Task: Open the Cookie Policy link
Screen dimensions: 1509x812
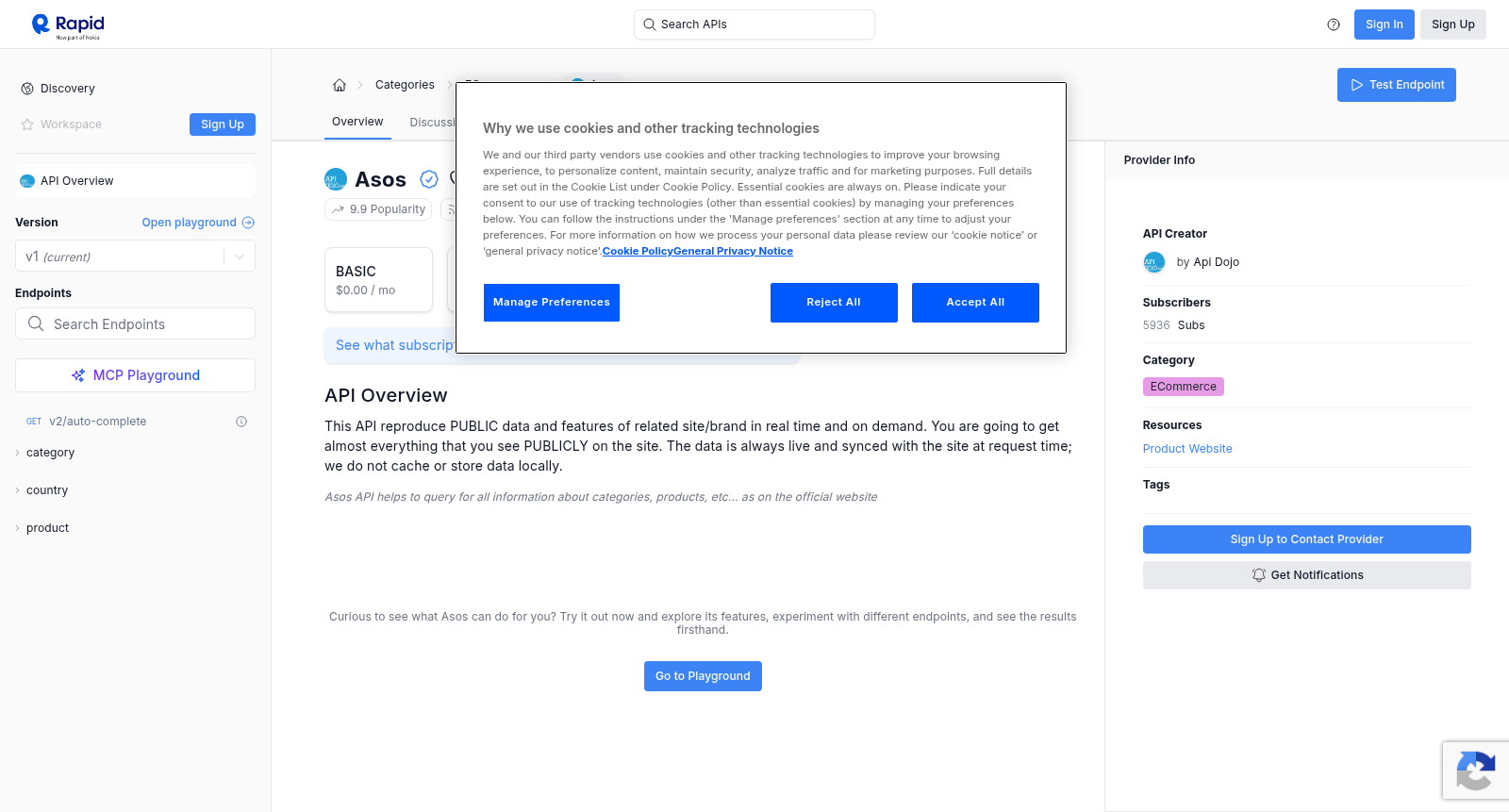Action: coord(638,252)
